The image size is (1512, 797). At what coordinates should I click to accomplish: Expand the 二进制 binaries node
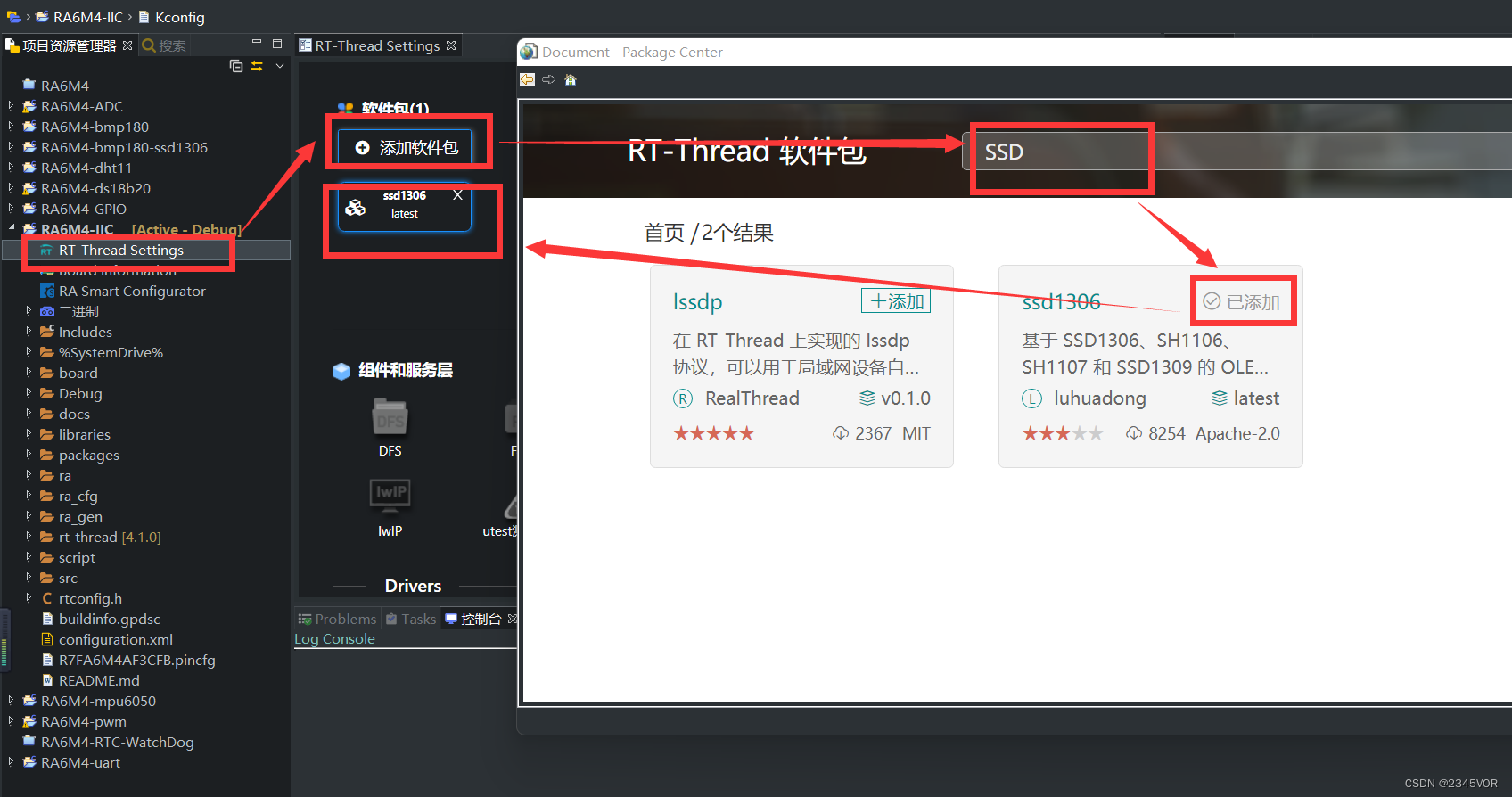tap(29, 311)
